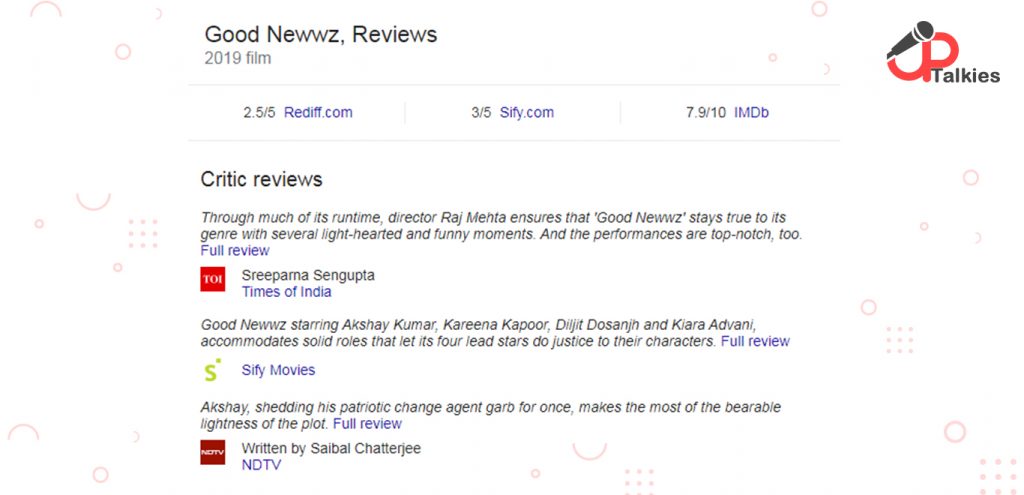Open the Sify.com rating link
The height and width of the screenshot is (495, 1024).
point(527,112)
